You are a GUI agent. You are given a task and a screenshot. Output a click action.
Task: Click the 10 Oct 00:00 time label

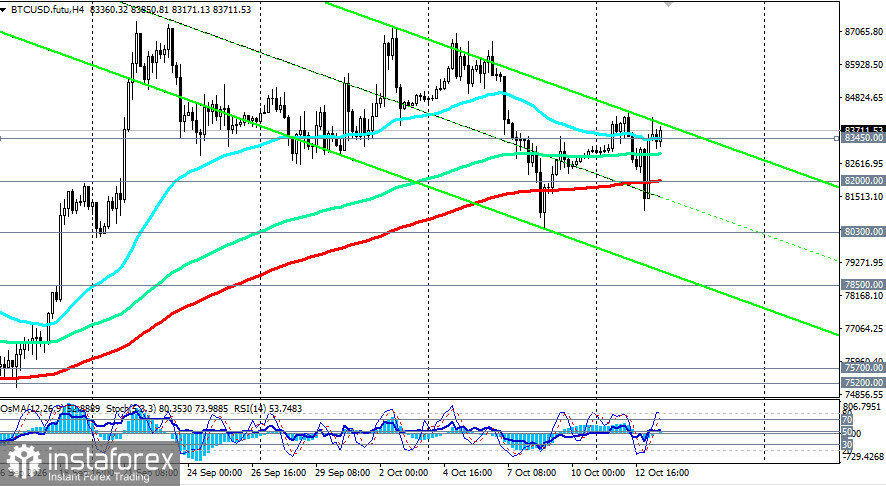pos(598,473)
